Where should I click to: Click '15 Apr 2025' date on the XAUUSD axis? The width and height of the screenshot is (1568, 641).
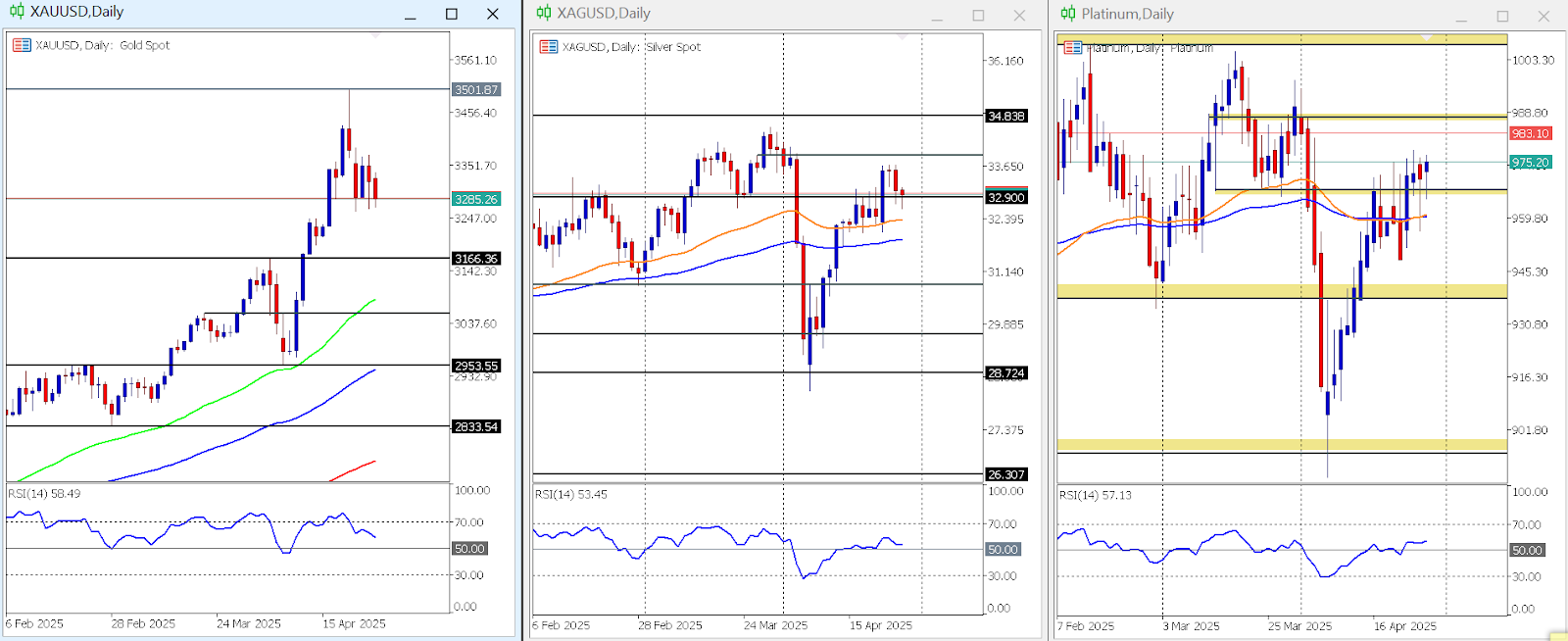pos(354,624)
